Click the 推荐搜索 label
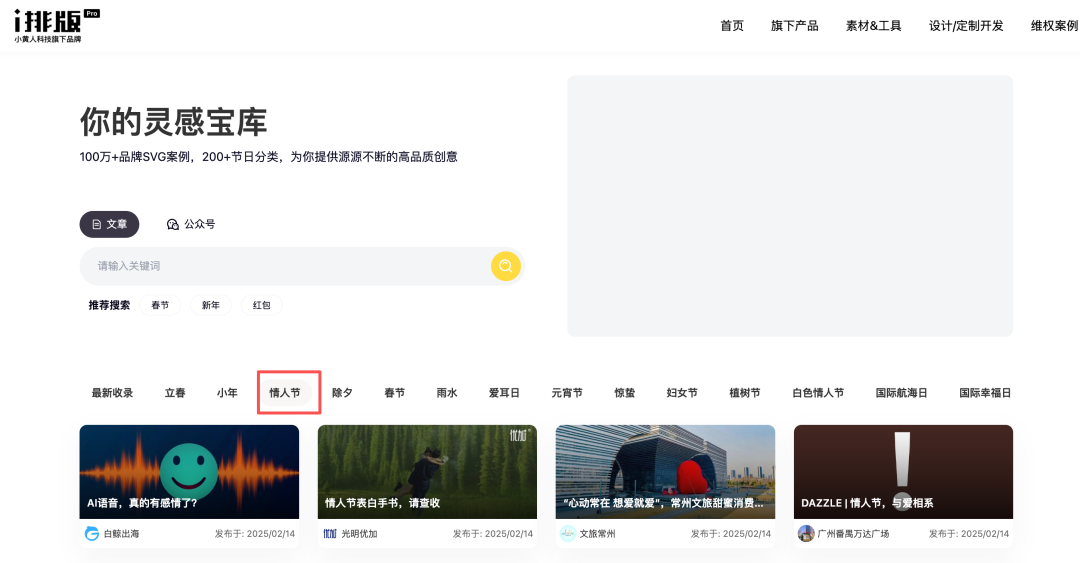The height and width of the screenshot is (563, 1080). 109,305
